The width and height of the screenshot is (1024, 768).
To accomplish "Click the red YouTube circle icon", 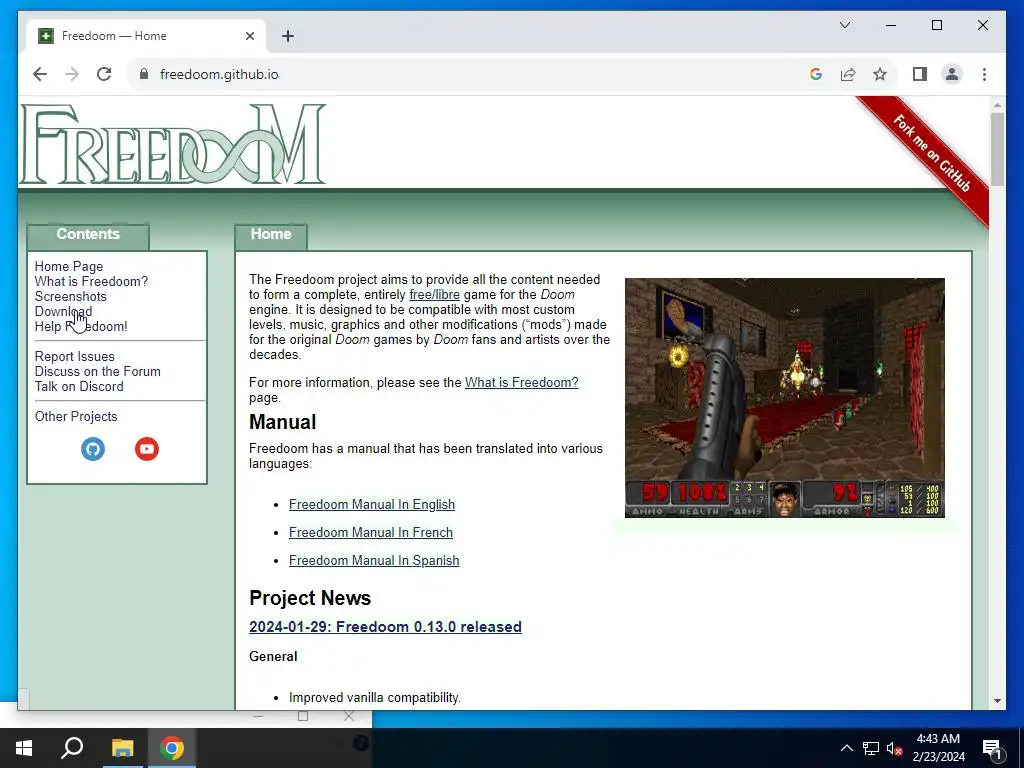I will coord(147,449).
